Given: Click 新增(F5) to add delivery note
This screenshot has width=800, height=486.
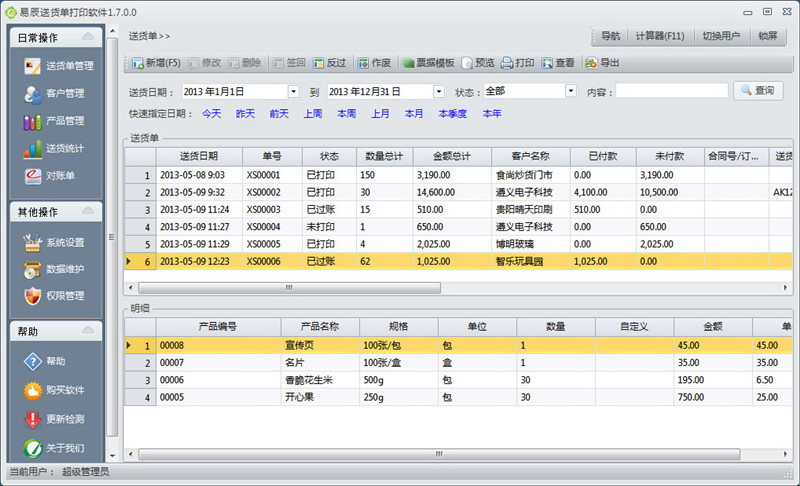Looking at the screenshot, I should coord(154,62).
